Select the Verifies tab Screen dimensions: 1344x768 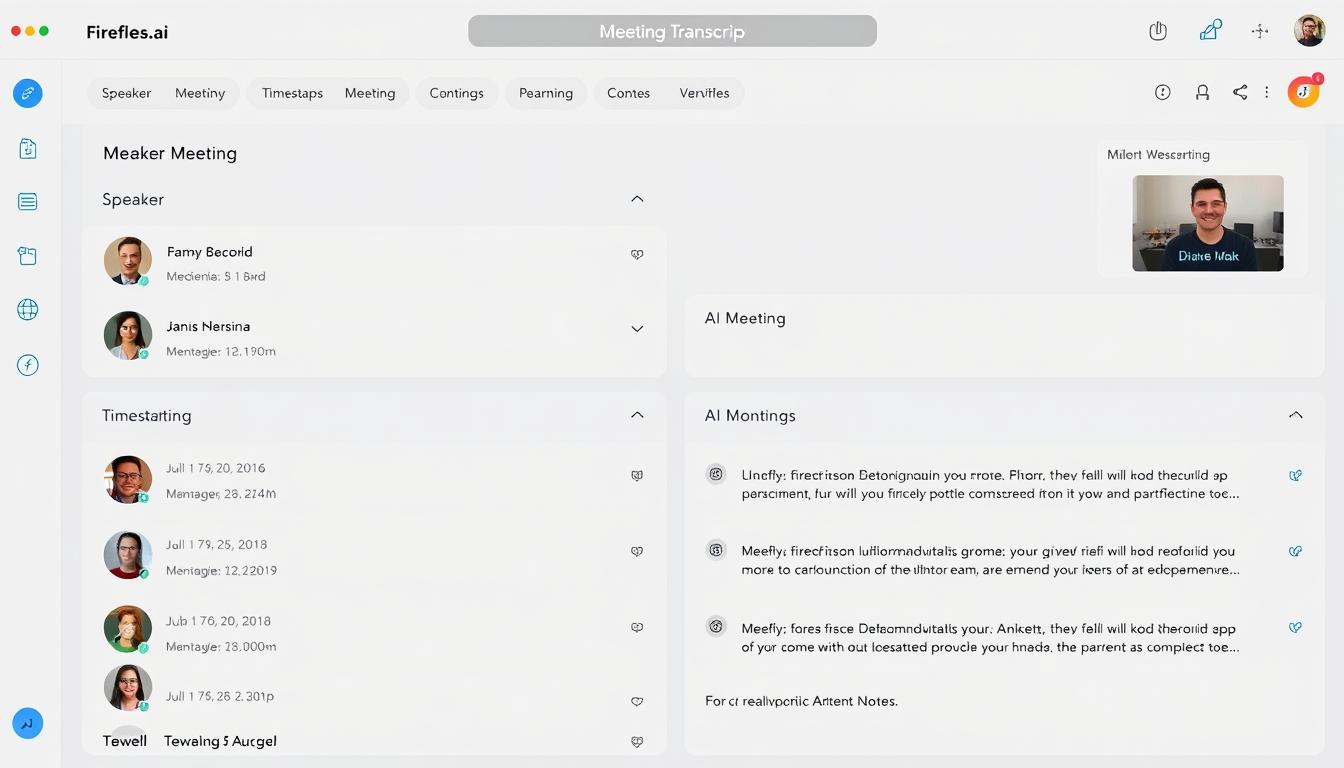(704, 92)
